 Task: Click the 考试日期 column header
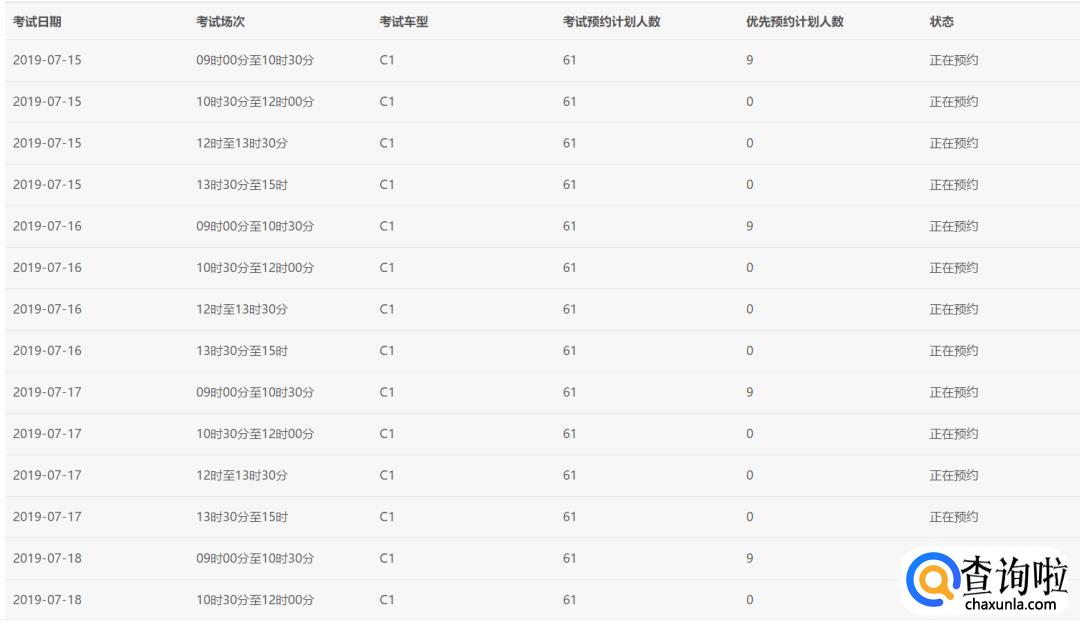[x=37, y=22]
